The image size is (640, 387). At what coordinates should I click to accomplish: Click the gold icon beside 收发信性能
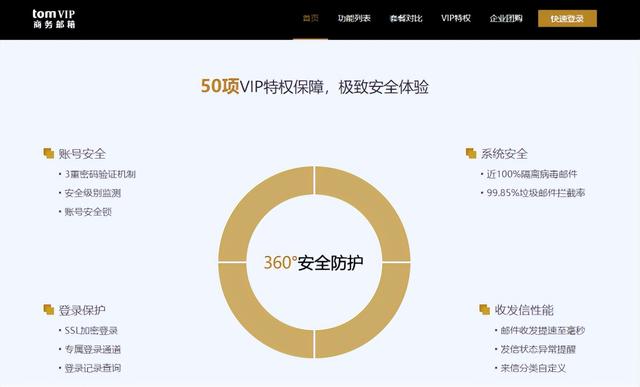tap(484, 309)
